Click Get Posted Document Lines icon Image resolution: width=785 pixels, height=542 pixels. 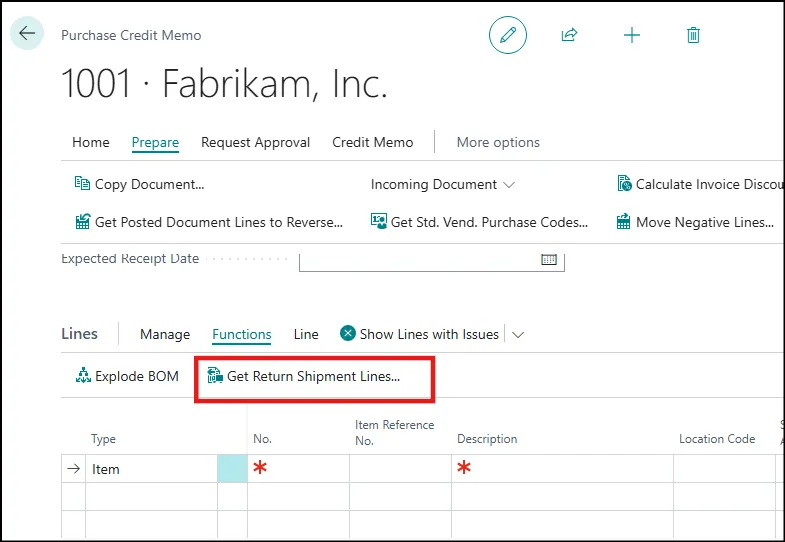(83, 222)
